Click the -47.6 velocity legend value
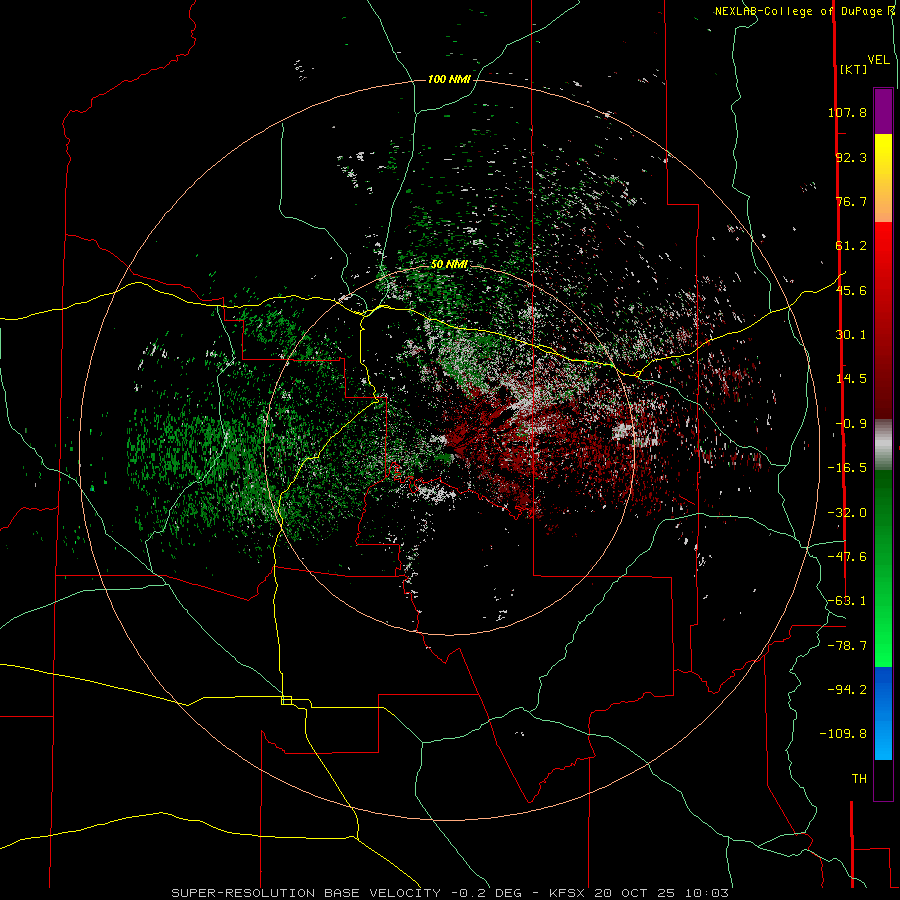 tap(847, 557)
